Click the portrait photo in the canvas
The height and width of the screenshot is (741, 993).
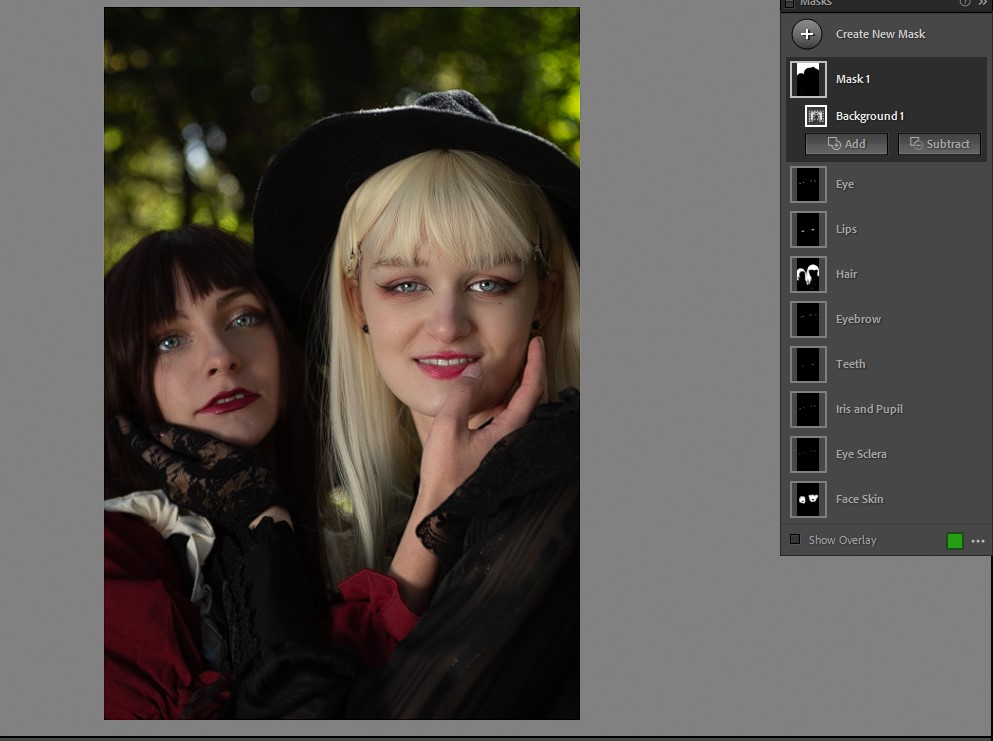(342, 363)
